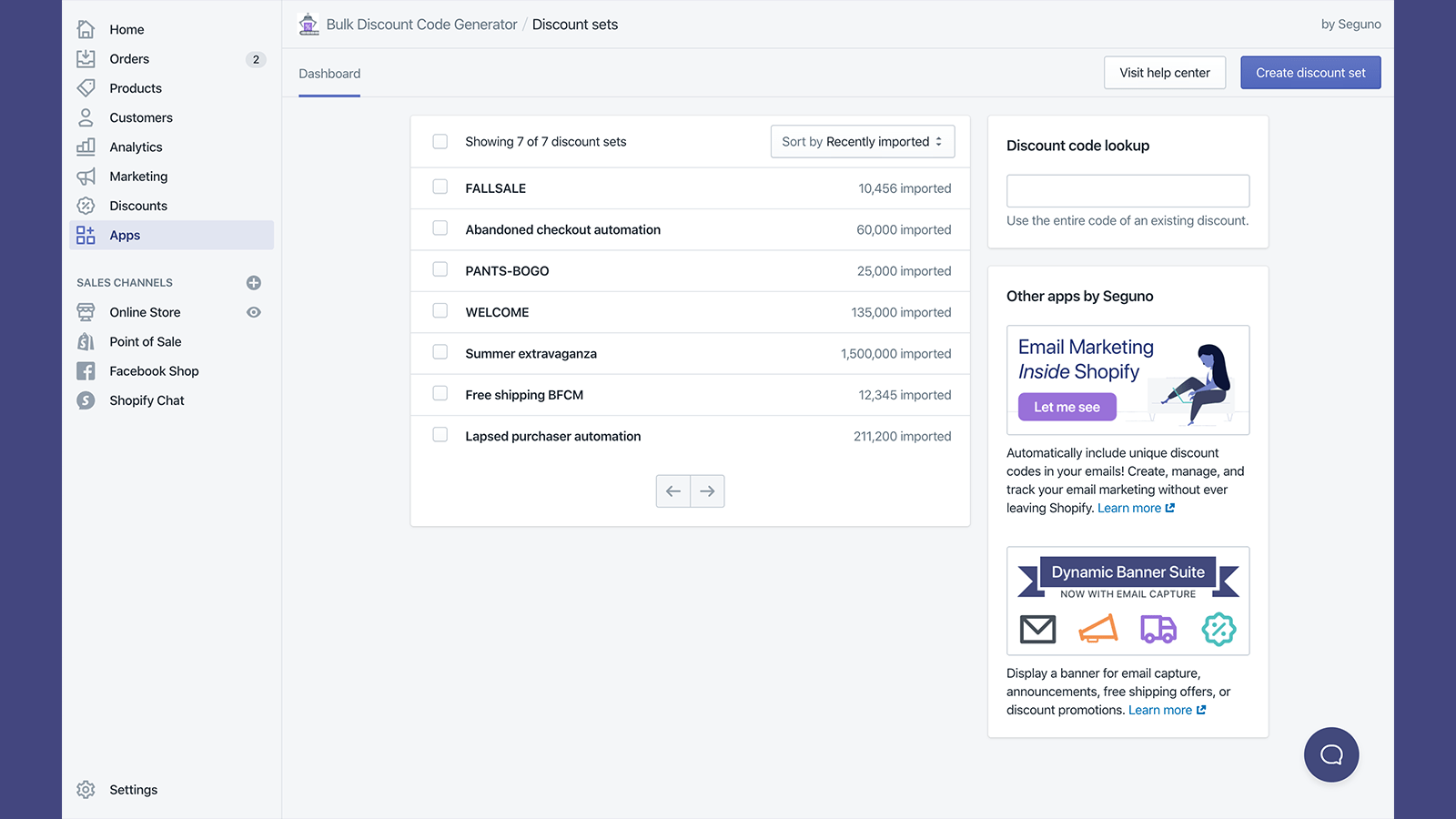The image size is (1456, 819).
Task: Click inside the Discount code lookup field
Action: tap(1127, 190)
